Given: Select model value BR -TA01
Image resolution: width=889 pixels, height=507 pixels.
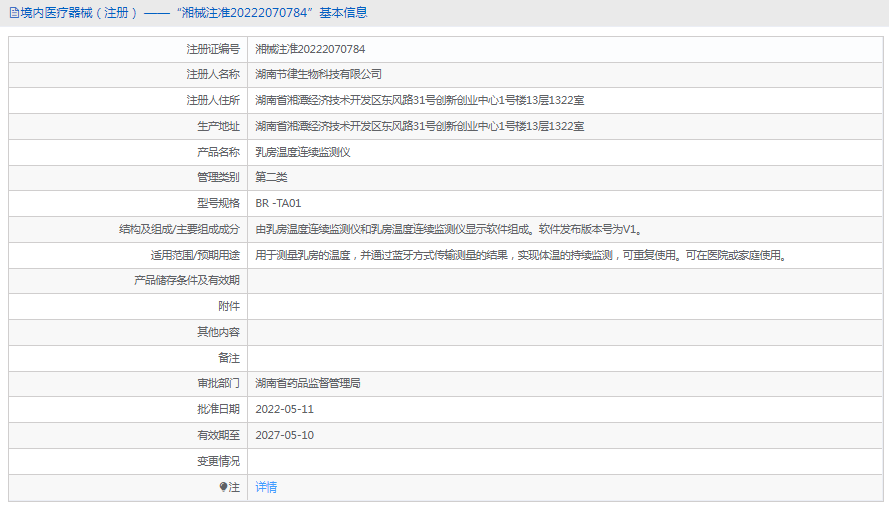Looking at the screenshot, I should 278,203.
